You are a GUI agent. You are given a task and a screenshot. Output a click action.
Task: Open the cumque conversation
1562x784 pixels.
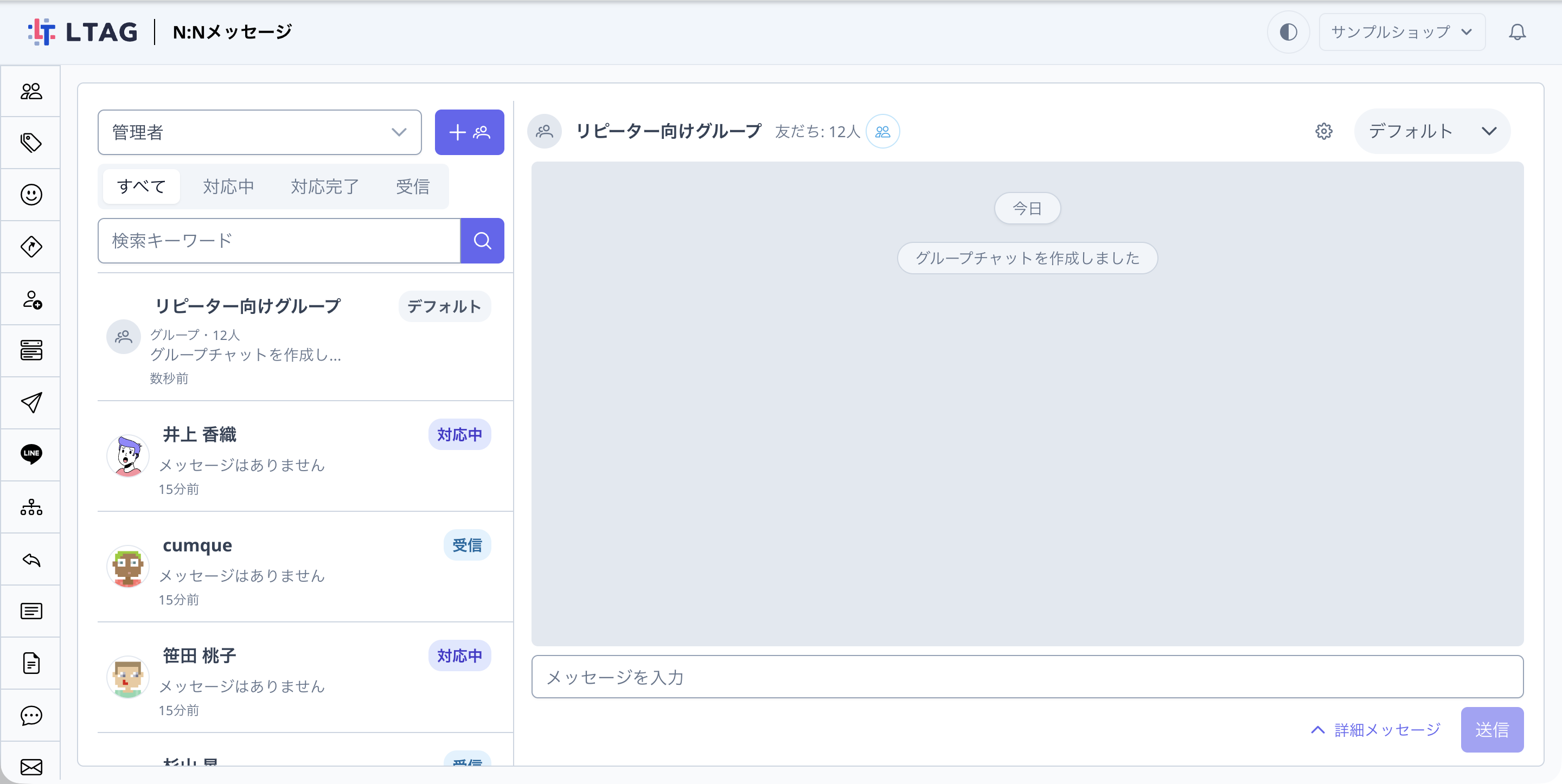click(305, 567)
